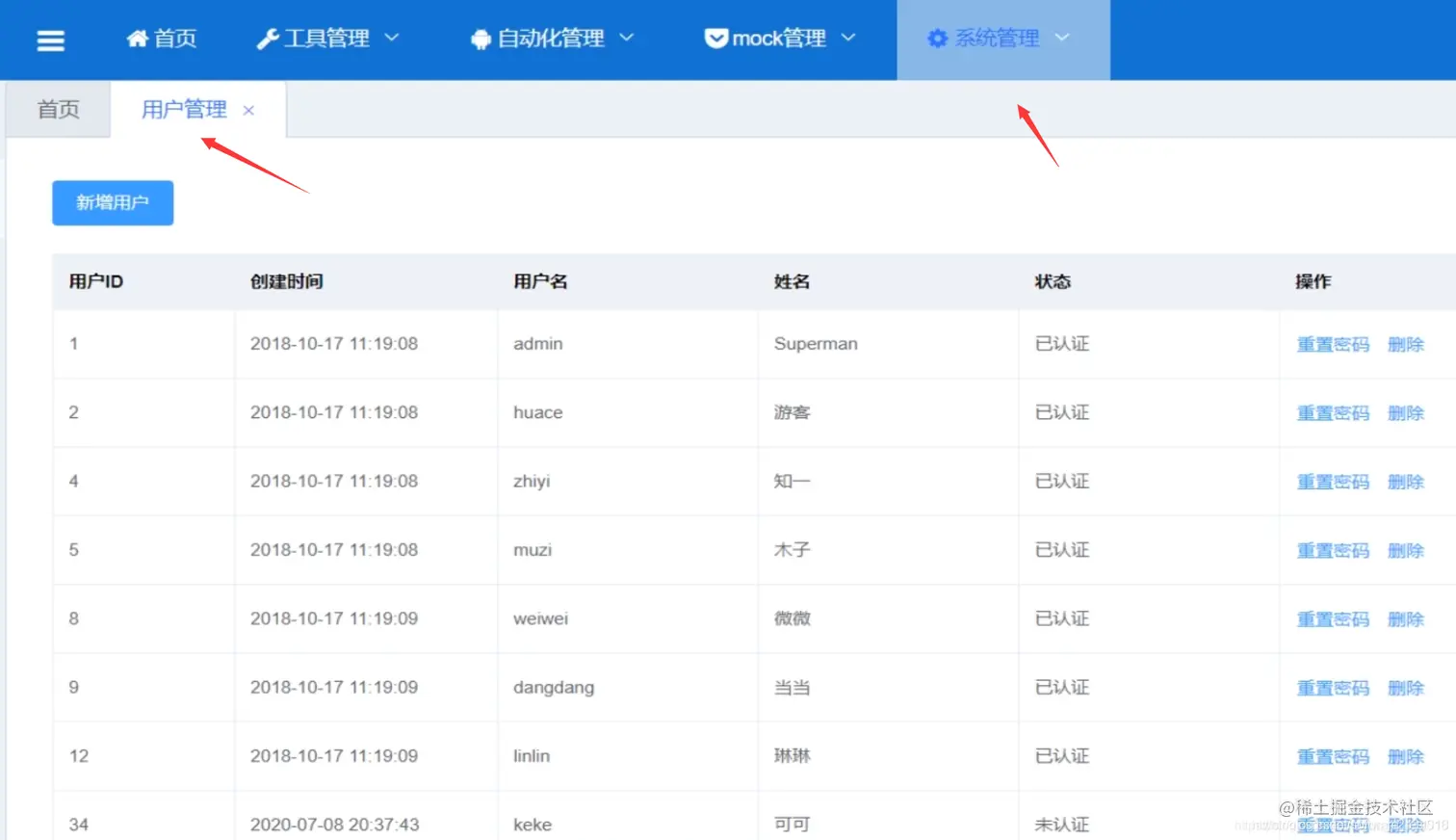Click 重置密码 for user admin

[1333, 344]
